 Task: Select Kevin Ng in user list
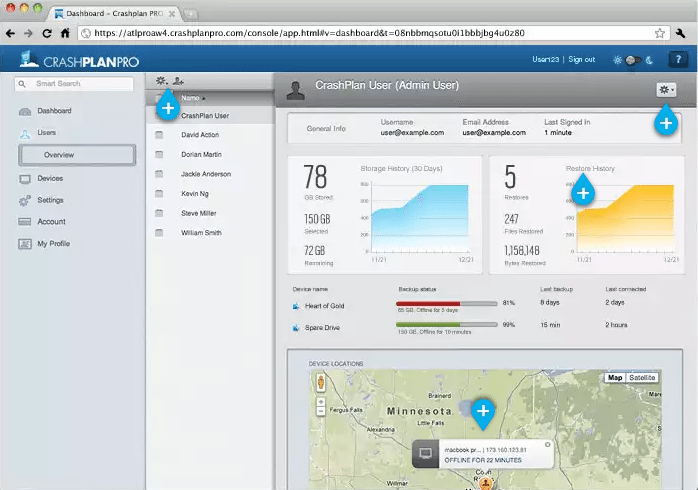coord(195,194)
